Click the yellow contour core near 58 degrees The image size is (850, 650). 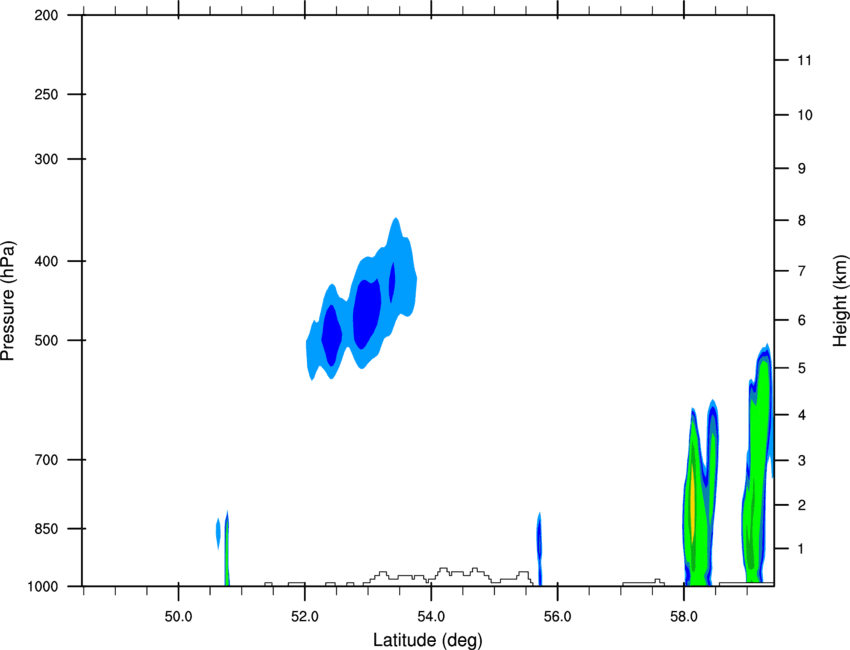click(x=692, y=505)
